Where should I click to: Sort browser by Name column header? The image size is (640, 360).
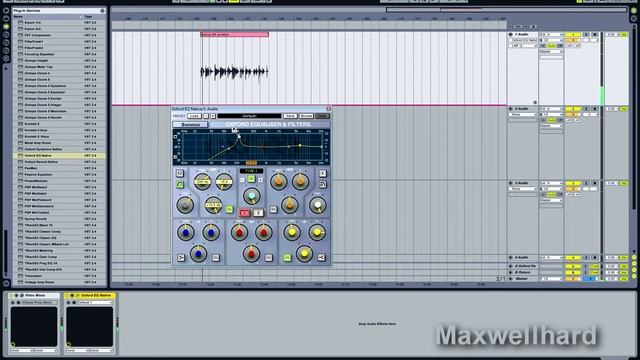click(47, 17)
